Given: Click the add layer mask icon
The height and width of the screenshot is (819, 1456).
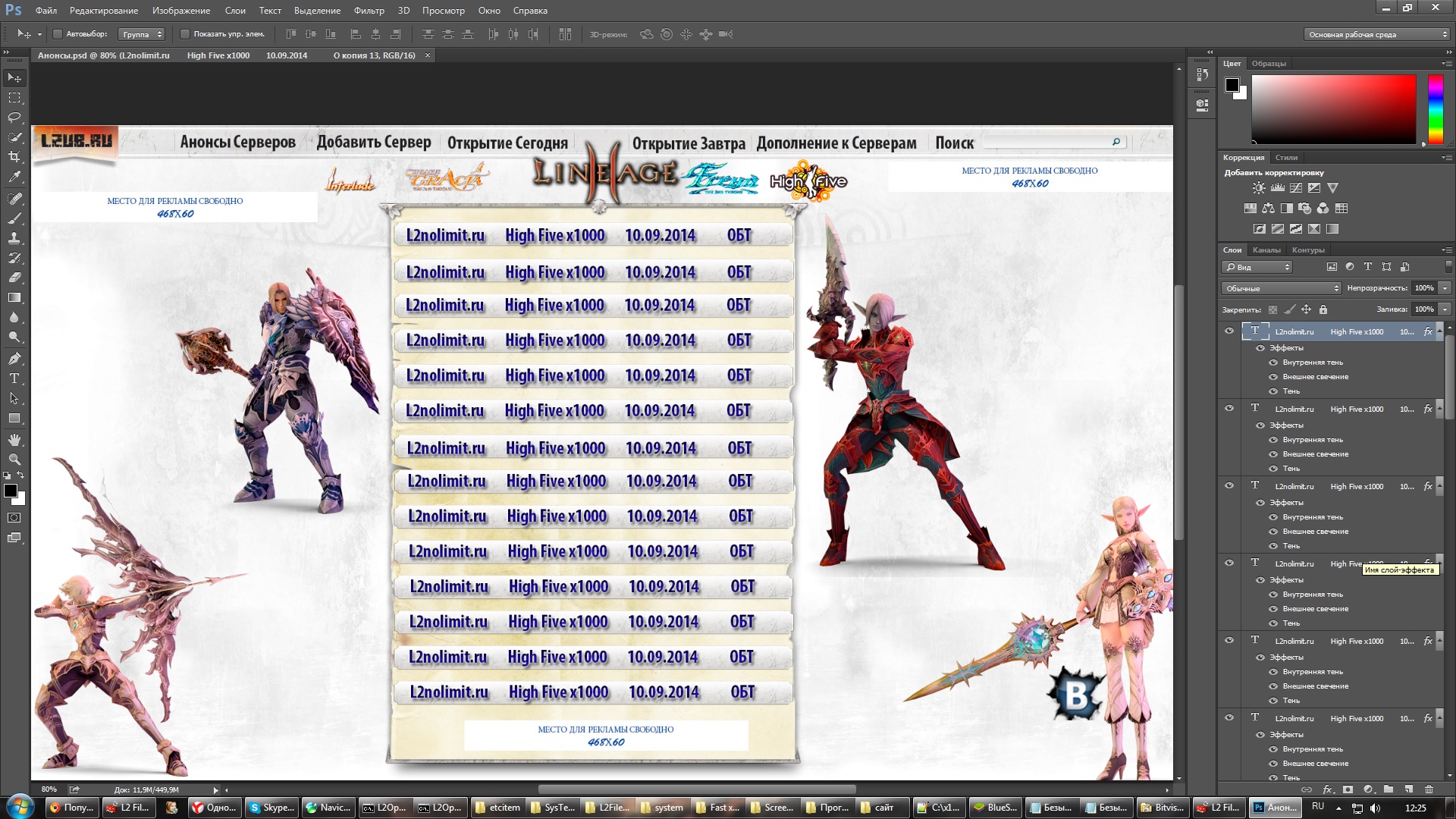Looking at the screenshot, I should (x=1348, y=789).
